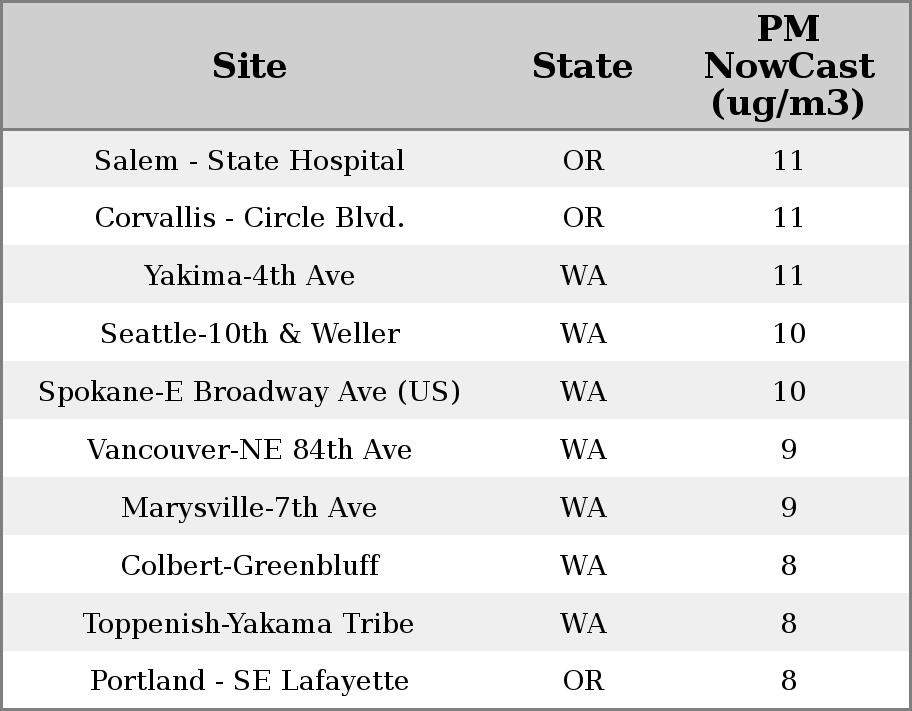Choose the Marysville-7th Ave site
Viewport: 912px width, 711px height.
(249, 508)
